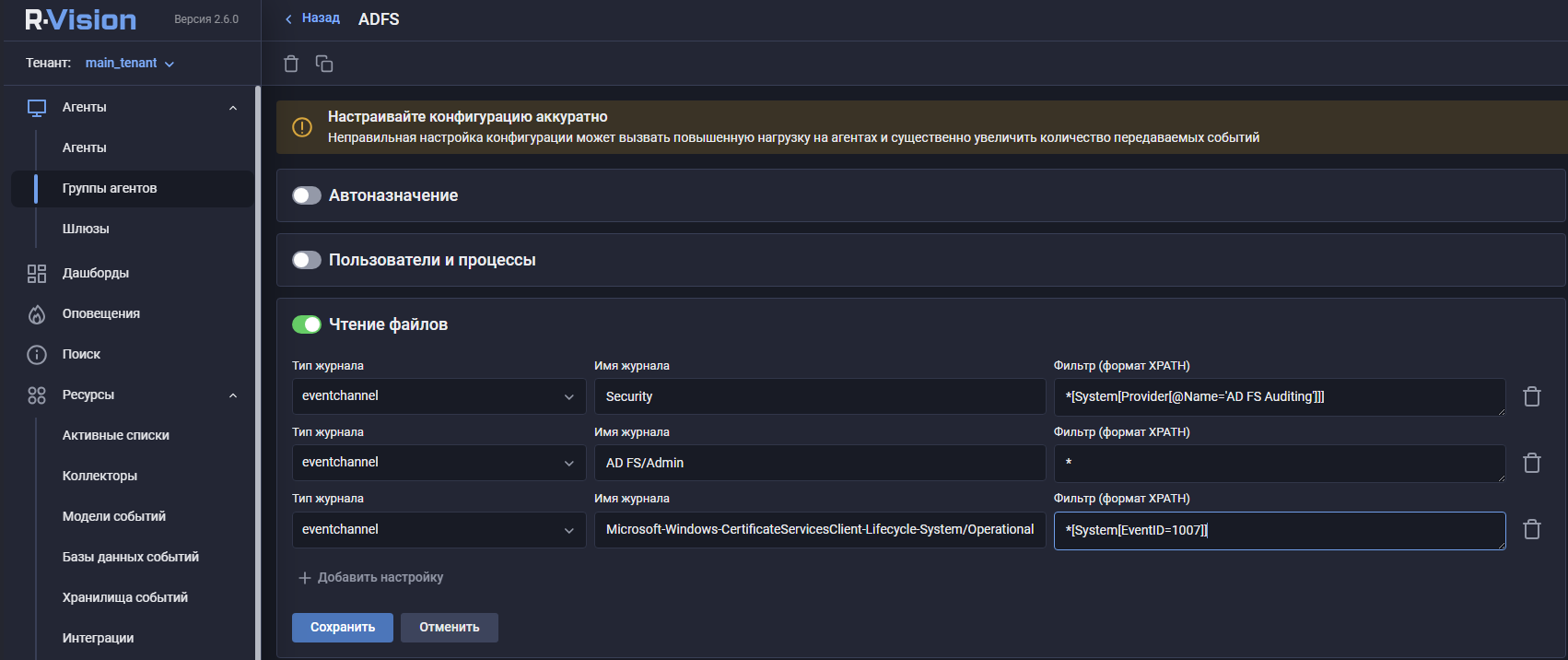The height and width of the screenshot is (660, 1568).
Task: Click the AD FS/Admin journal name field
Action: (820, 463)
